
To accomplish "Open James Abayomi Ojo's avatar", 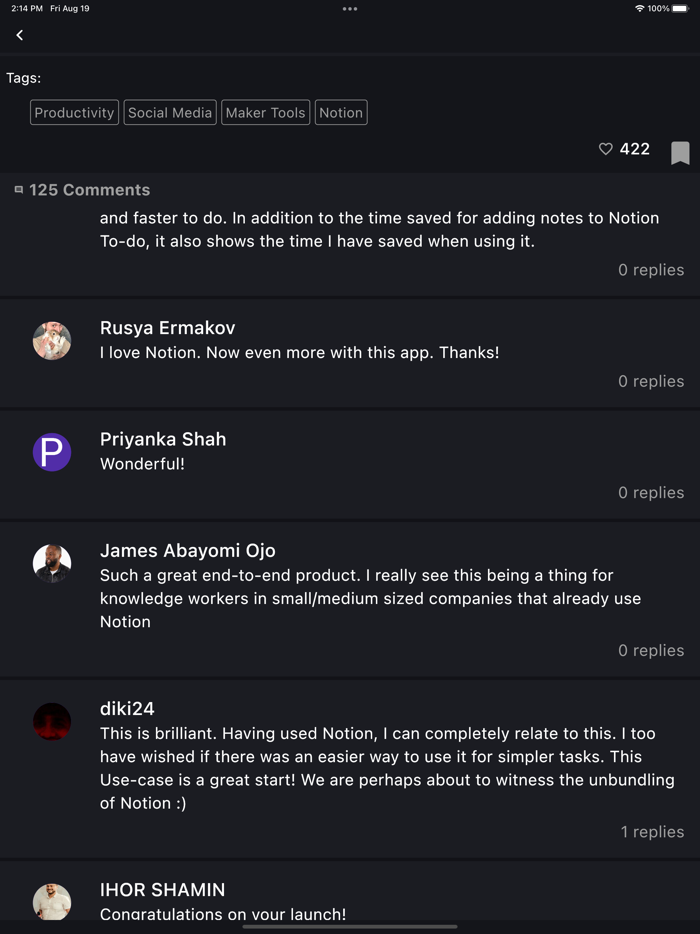I will tap(51, 563).
